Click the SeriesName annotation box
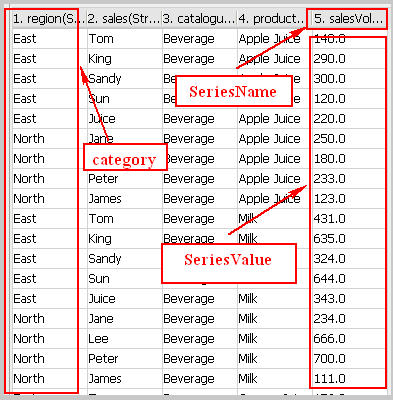This screenshot has width=393, height=400. point(233,91)
